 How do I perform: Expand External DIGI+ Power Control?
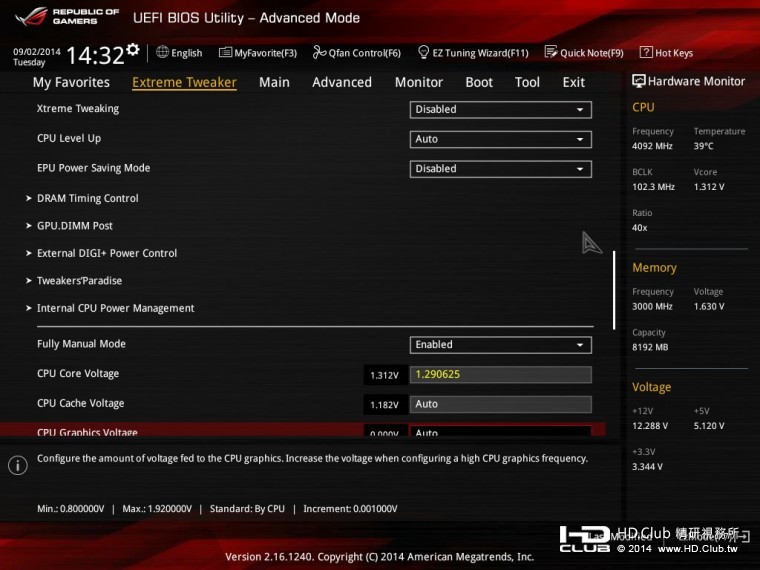[x=107, y=253]
